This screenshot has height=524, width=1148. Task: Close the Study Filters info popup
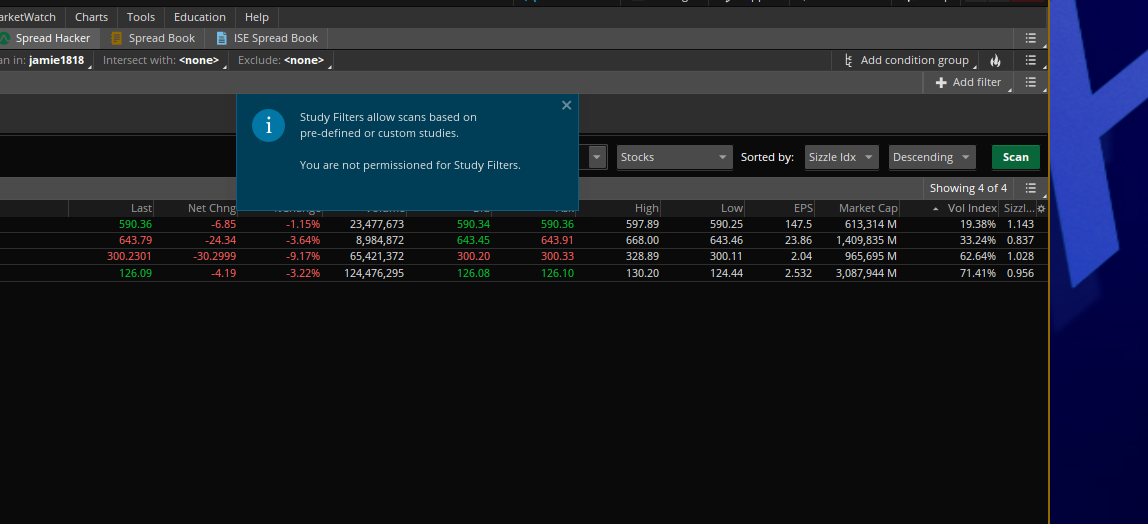coord(566,105)
